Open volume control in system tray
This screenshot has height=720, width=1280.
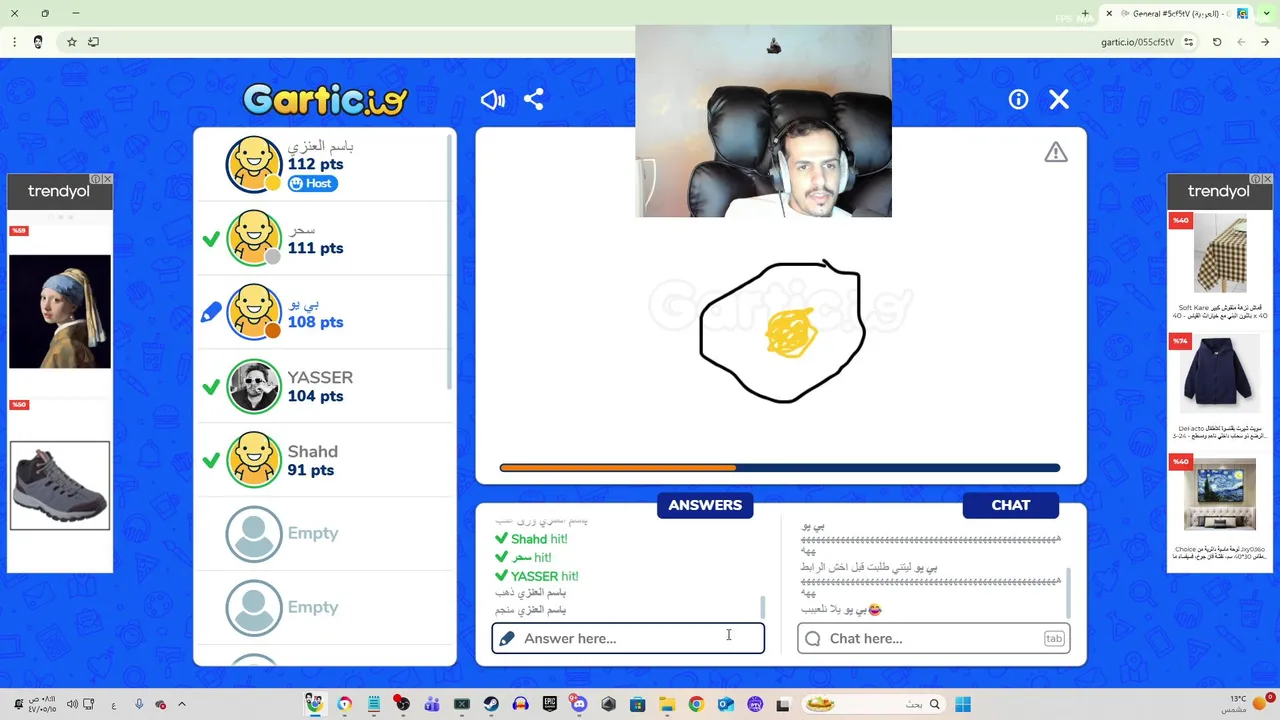point(72,704)
